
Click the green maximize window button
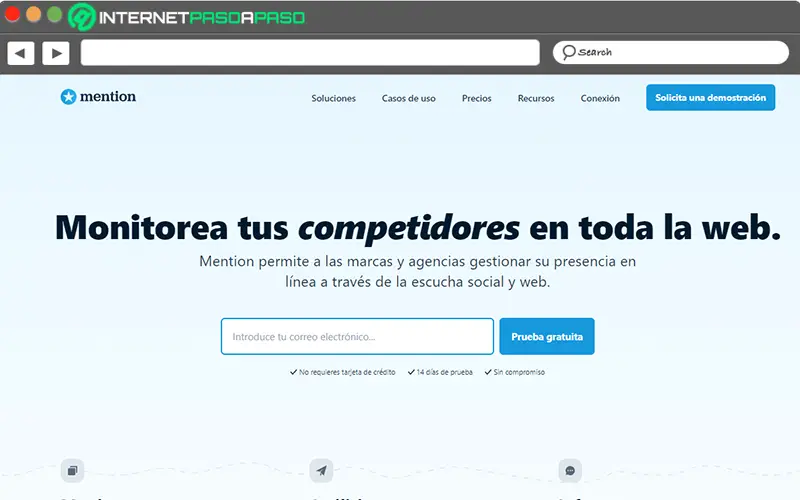coord(55,14)
